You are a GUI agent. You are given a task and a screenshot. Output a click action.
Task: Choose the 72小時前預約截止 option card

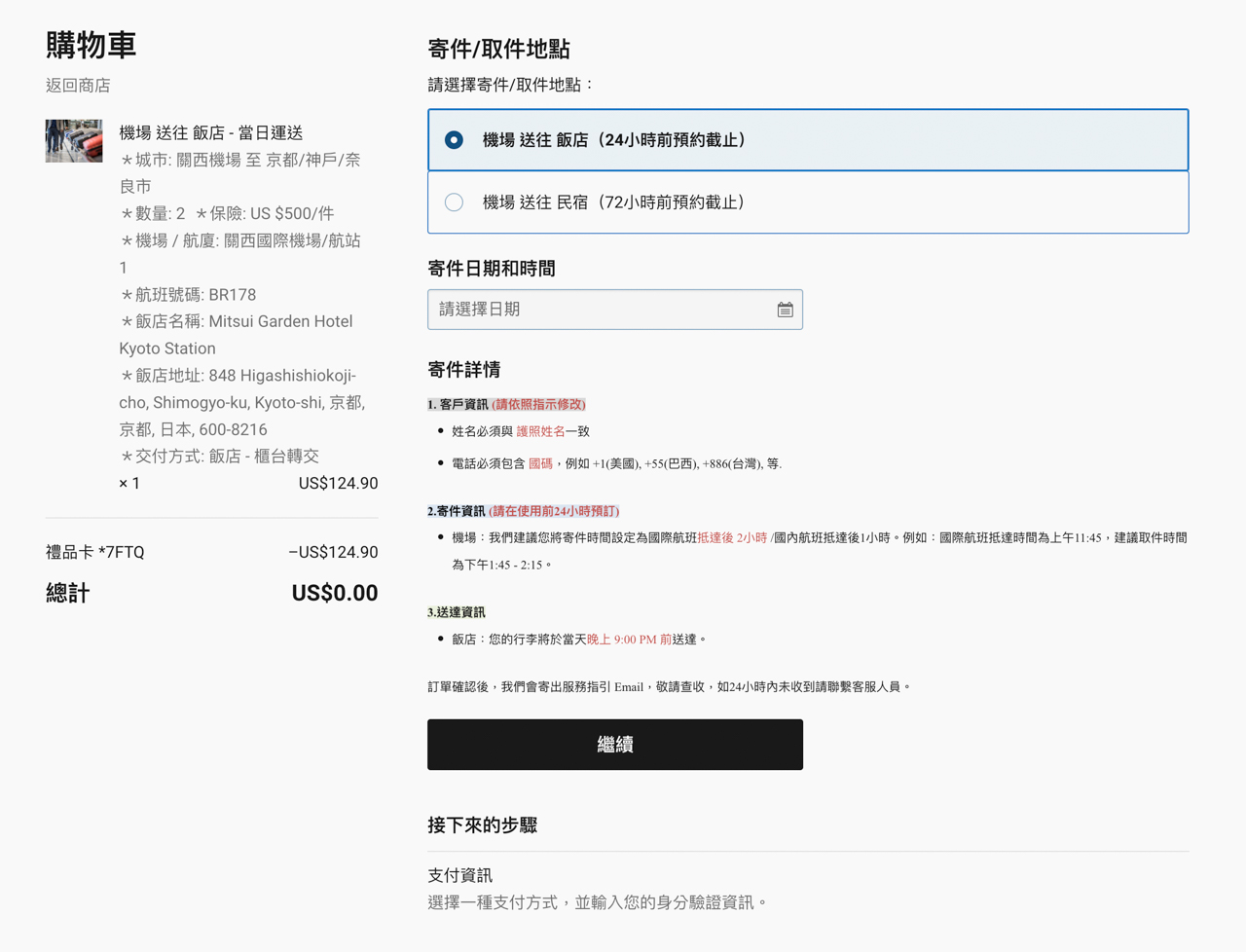[808, 202]
